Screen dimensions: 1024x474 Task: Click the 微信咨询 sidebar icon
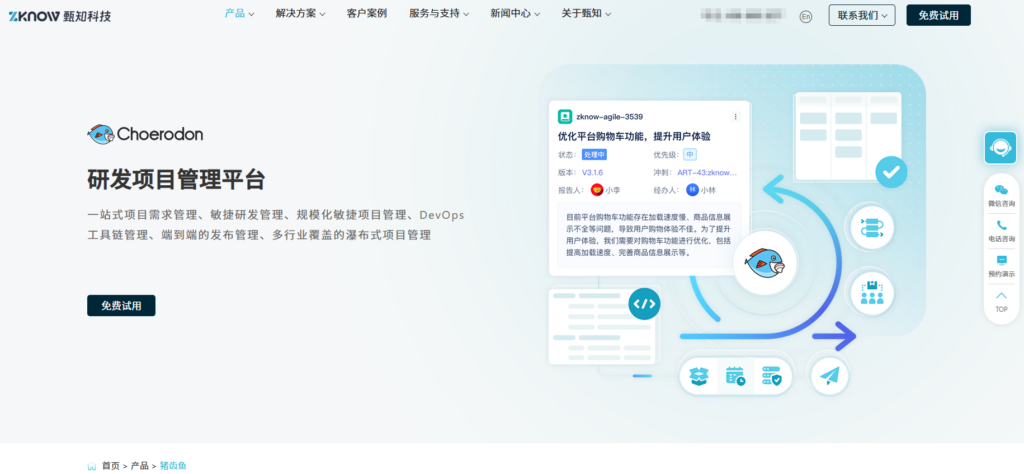(x=1001, y=194)
